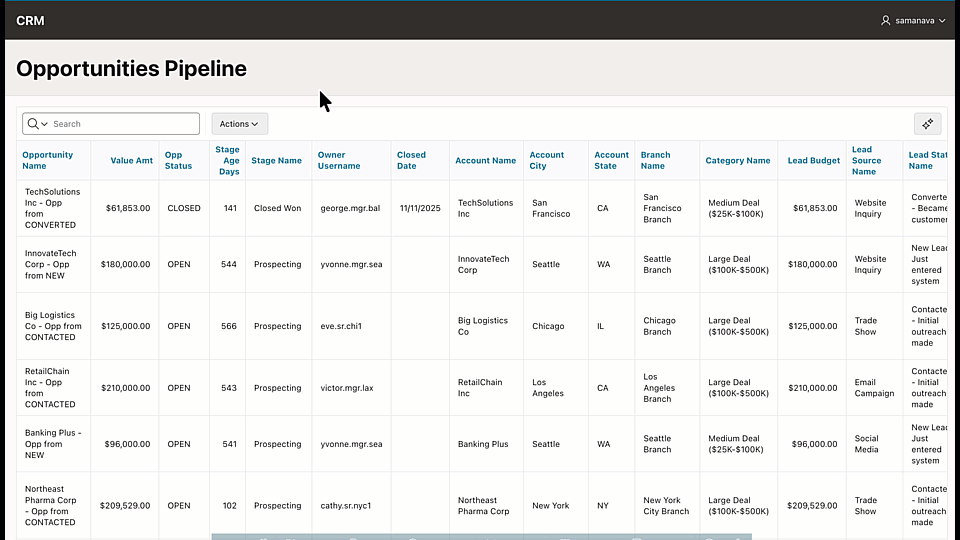Screen dimensions: 960x540
Task: Click the CLOSED status cell
Action: point(184,208)
